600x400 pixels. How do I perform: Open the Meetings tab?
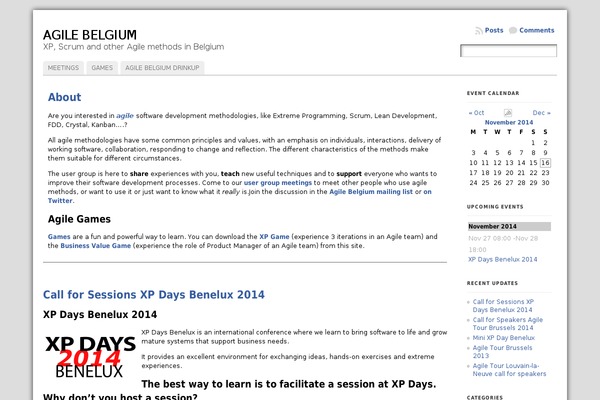click(x=63, y=68)
